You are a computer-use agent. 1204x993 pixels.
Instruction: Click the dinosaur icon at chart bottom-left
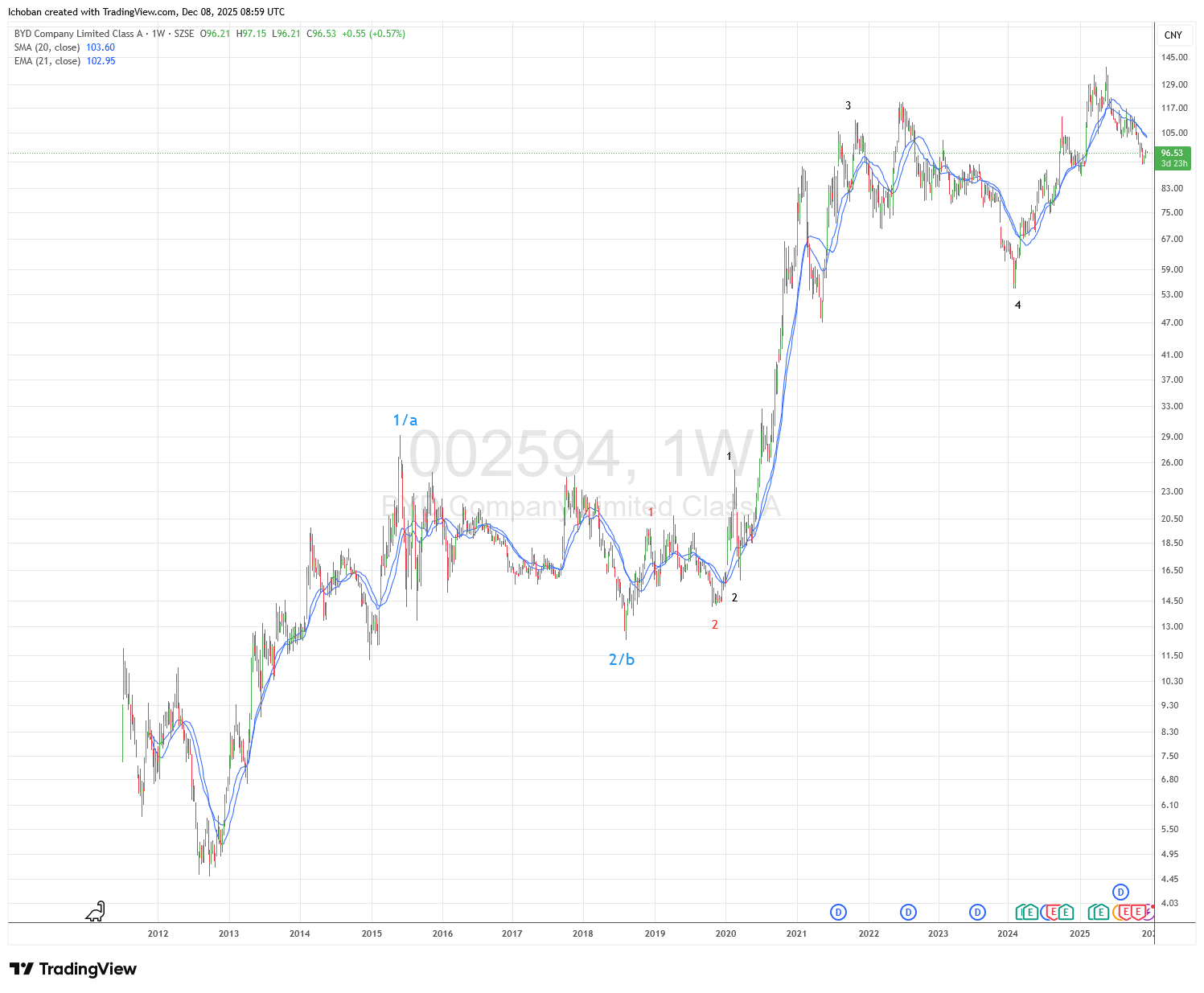point(96,911)
